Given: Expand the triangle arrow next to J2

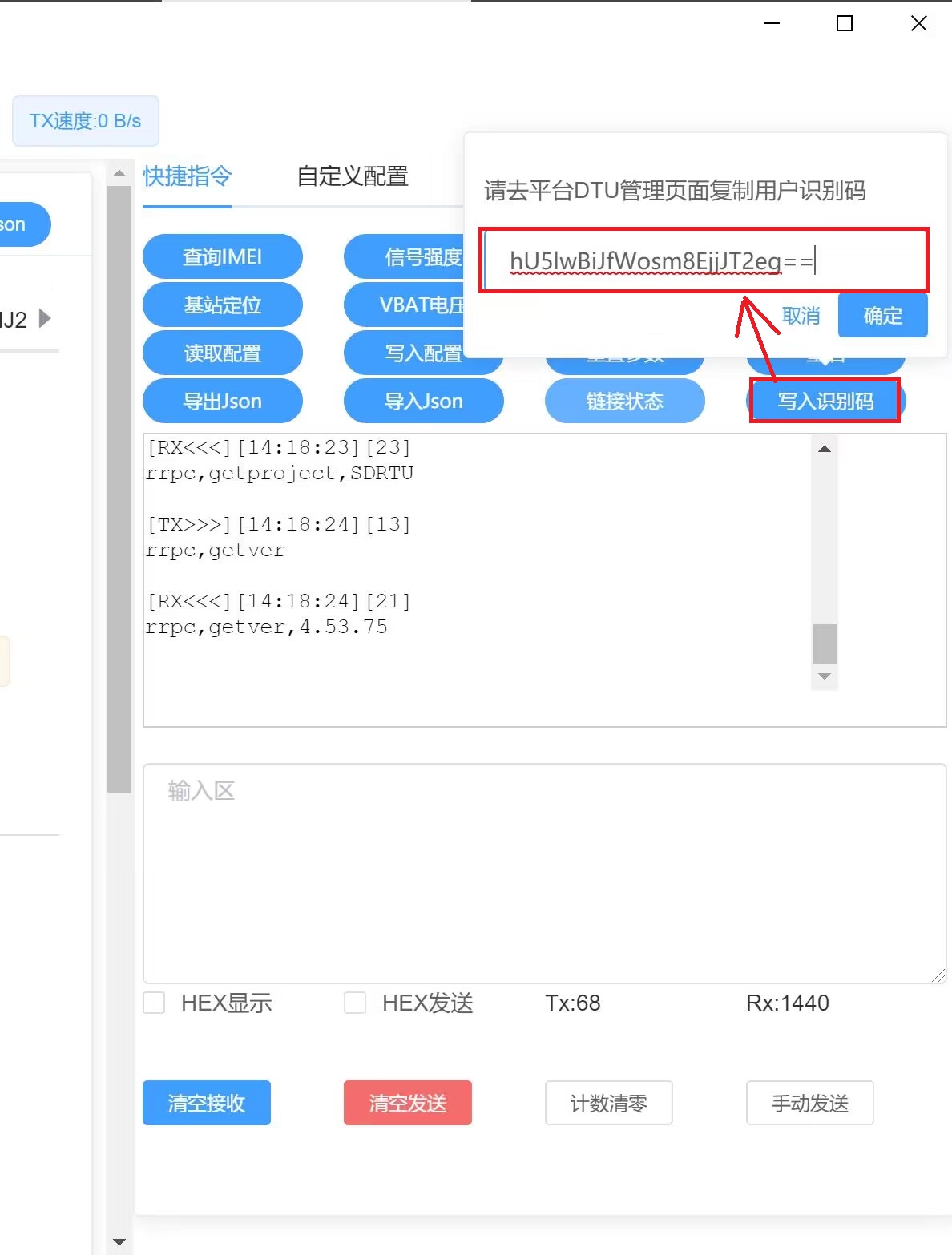Looking at the screenshot, I should pyautogui.click(x=45, y=318).
